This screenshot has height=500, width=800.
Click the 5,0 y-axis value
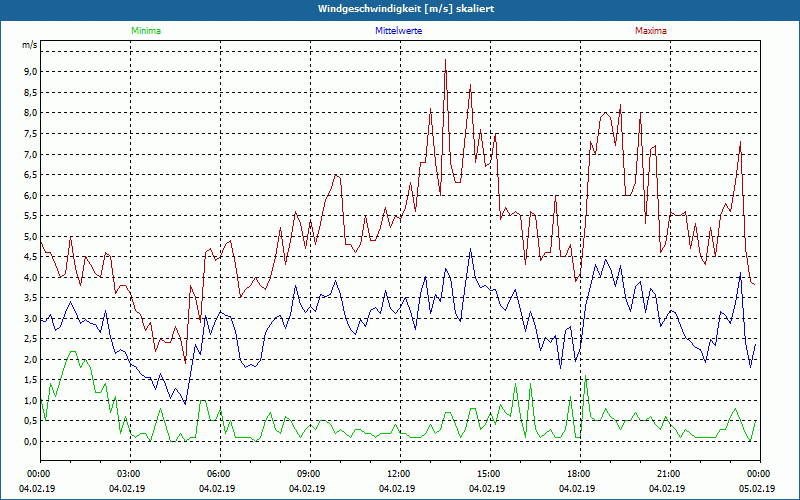pos(31,236)
